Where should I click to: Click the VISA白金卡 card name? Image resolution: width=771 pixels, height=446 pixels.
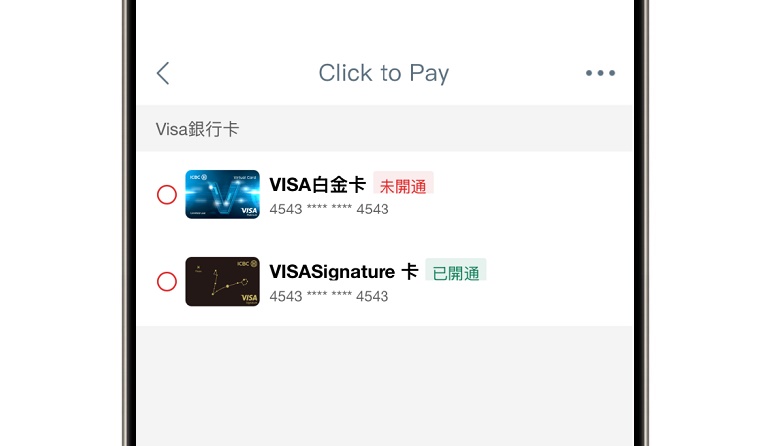click(x=318, y=185)
